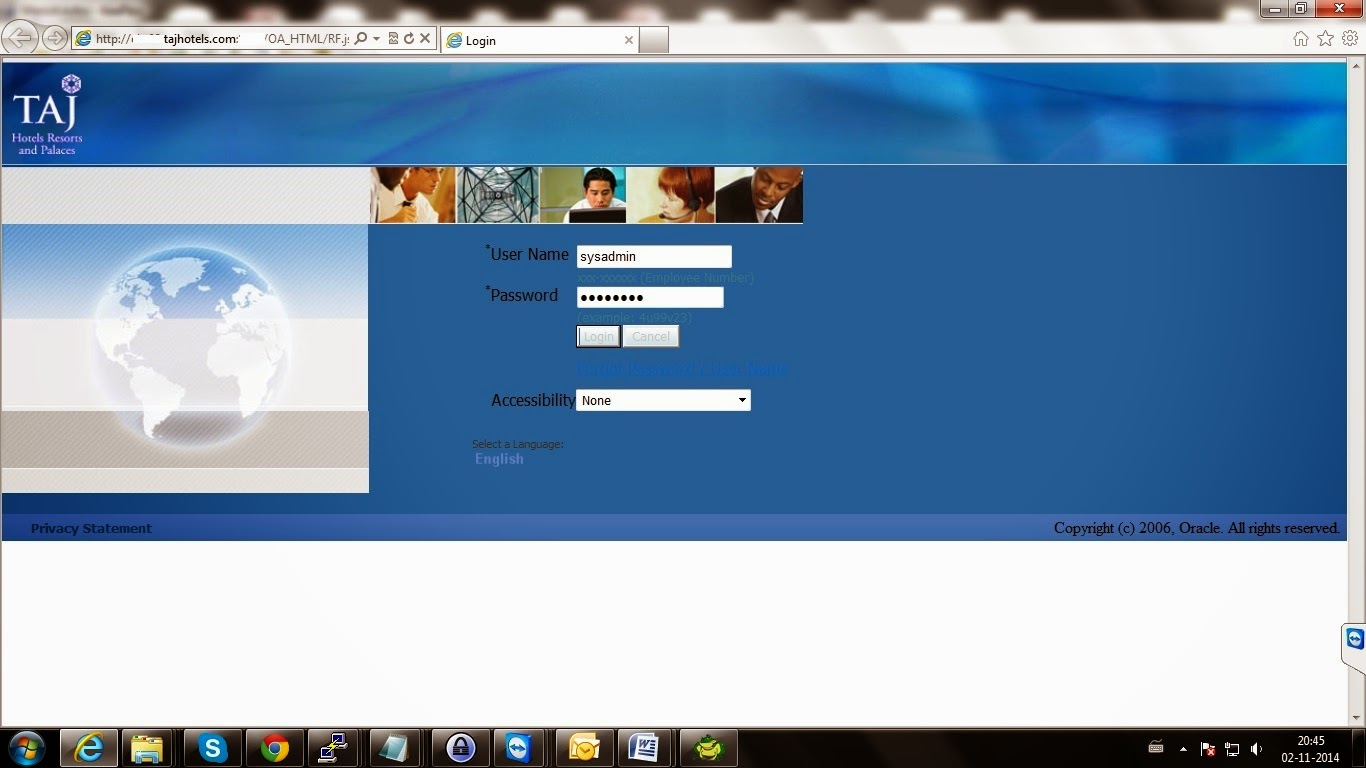Image resolution: width=1366 pixels, height=768 pixels.
Task: Launch Microsoft Word from the taskbar
Action: click(645, 748)
